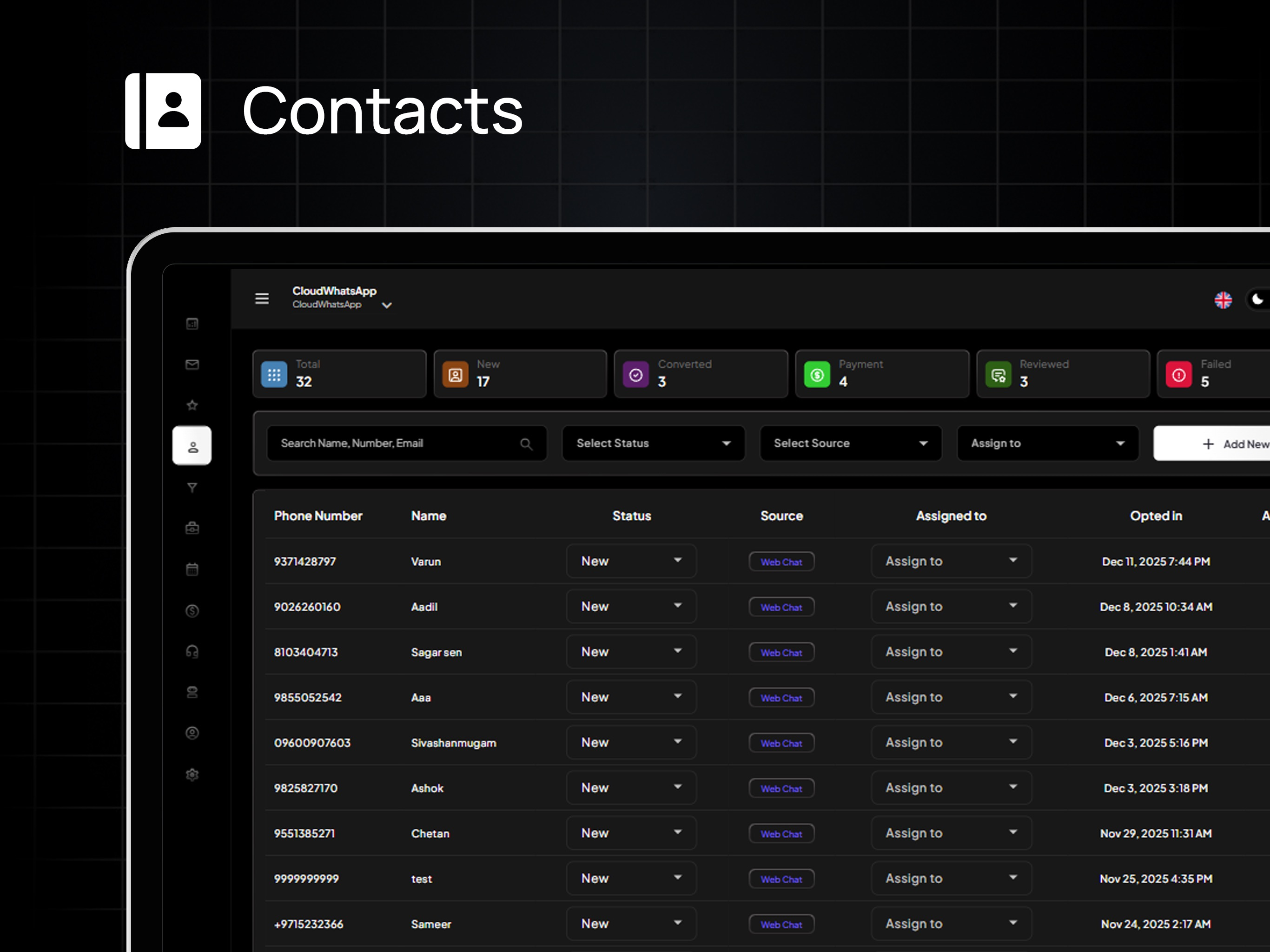Select the highlighted Contacts person icon in the sidebar
Image resolution: width=1270 pixels, height=952 pixels.
192,446
